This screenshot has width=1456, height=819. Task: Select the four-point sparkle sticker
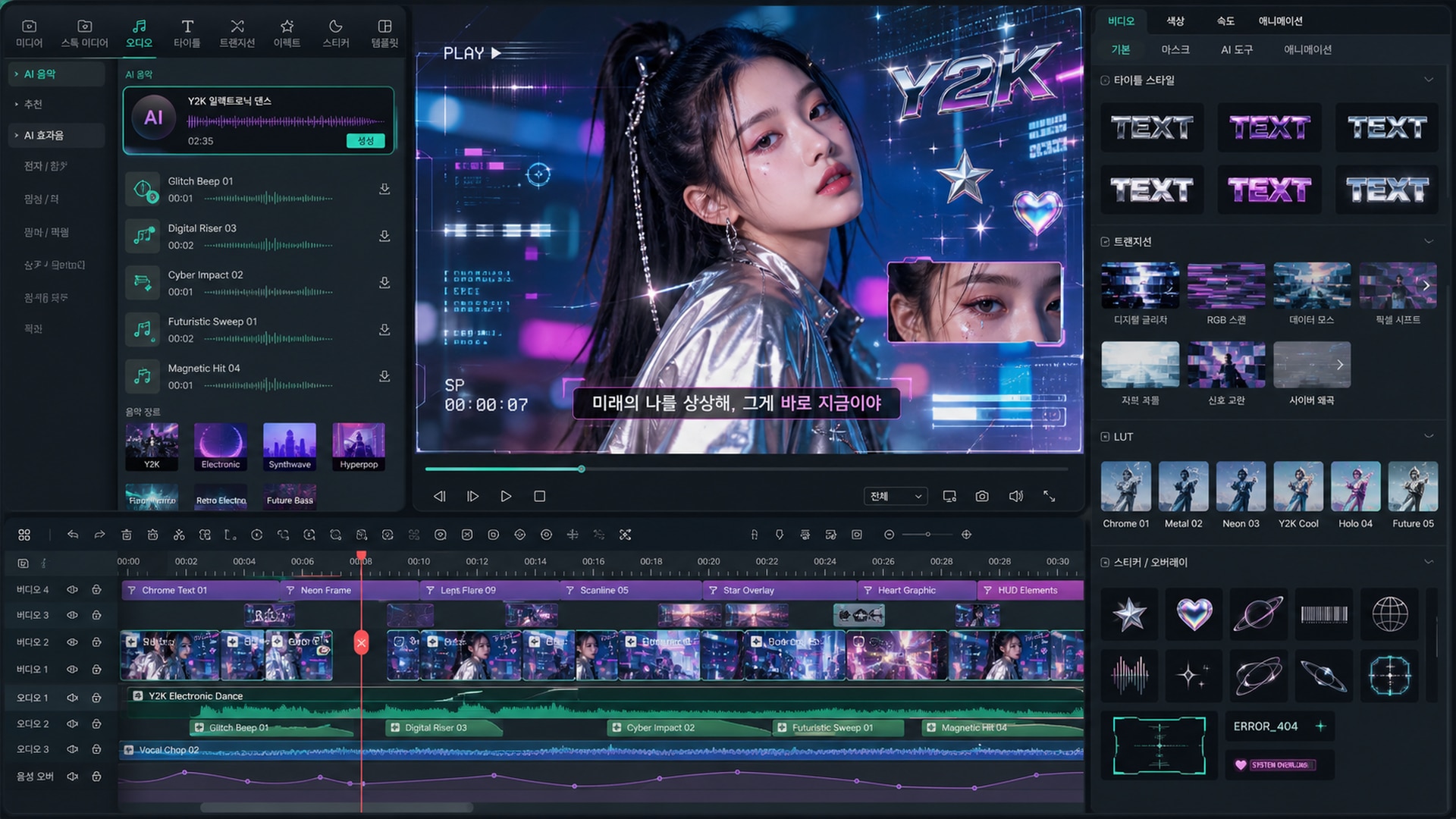coord(1194,675)
